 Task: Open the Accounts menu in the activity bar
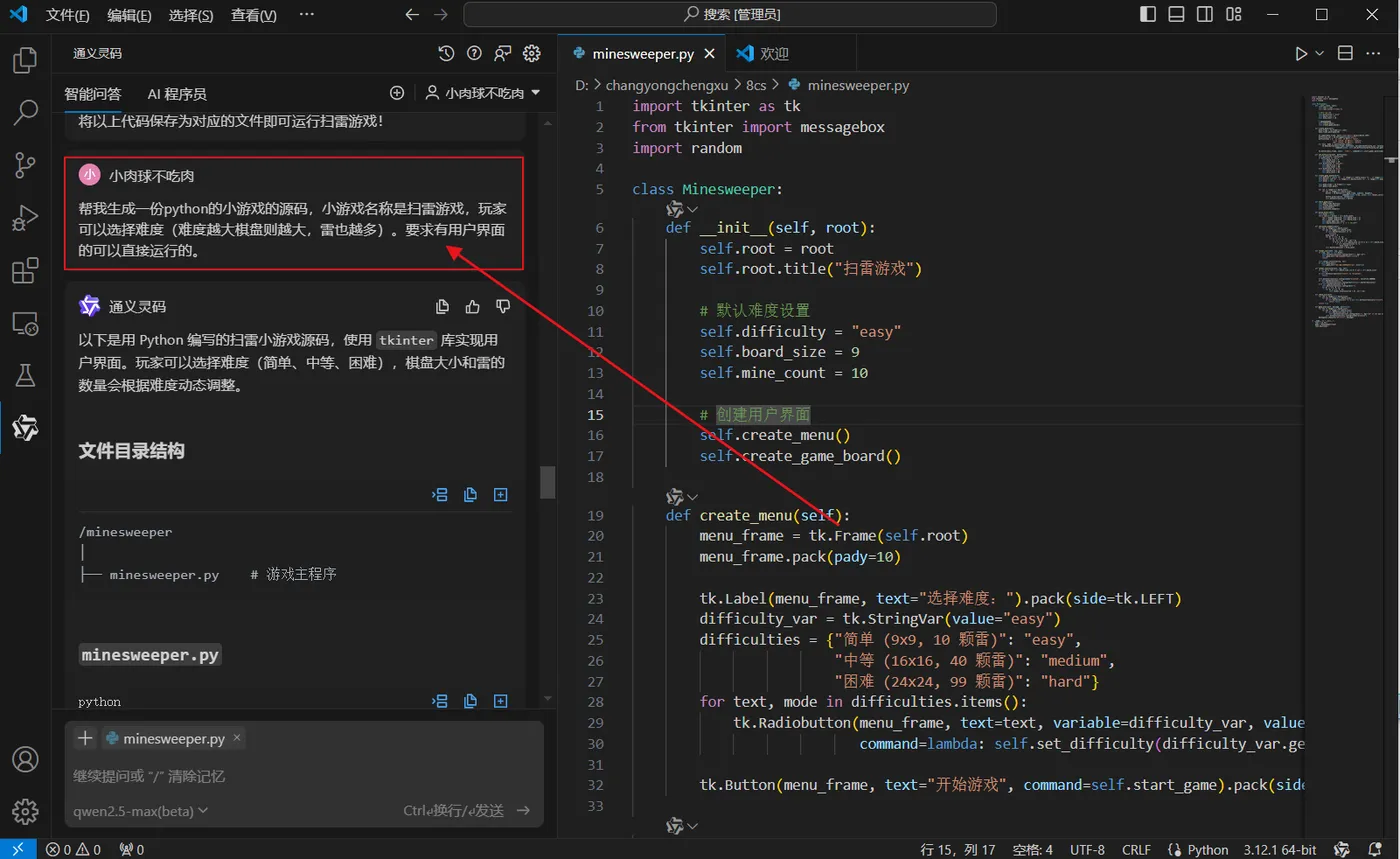tap(25, 759)
